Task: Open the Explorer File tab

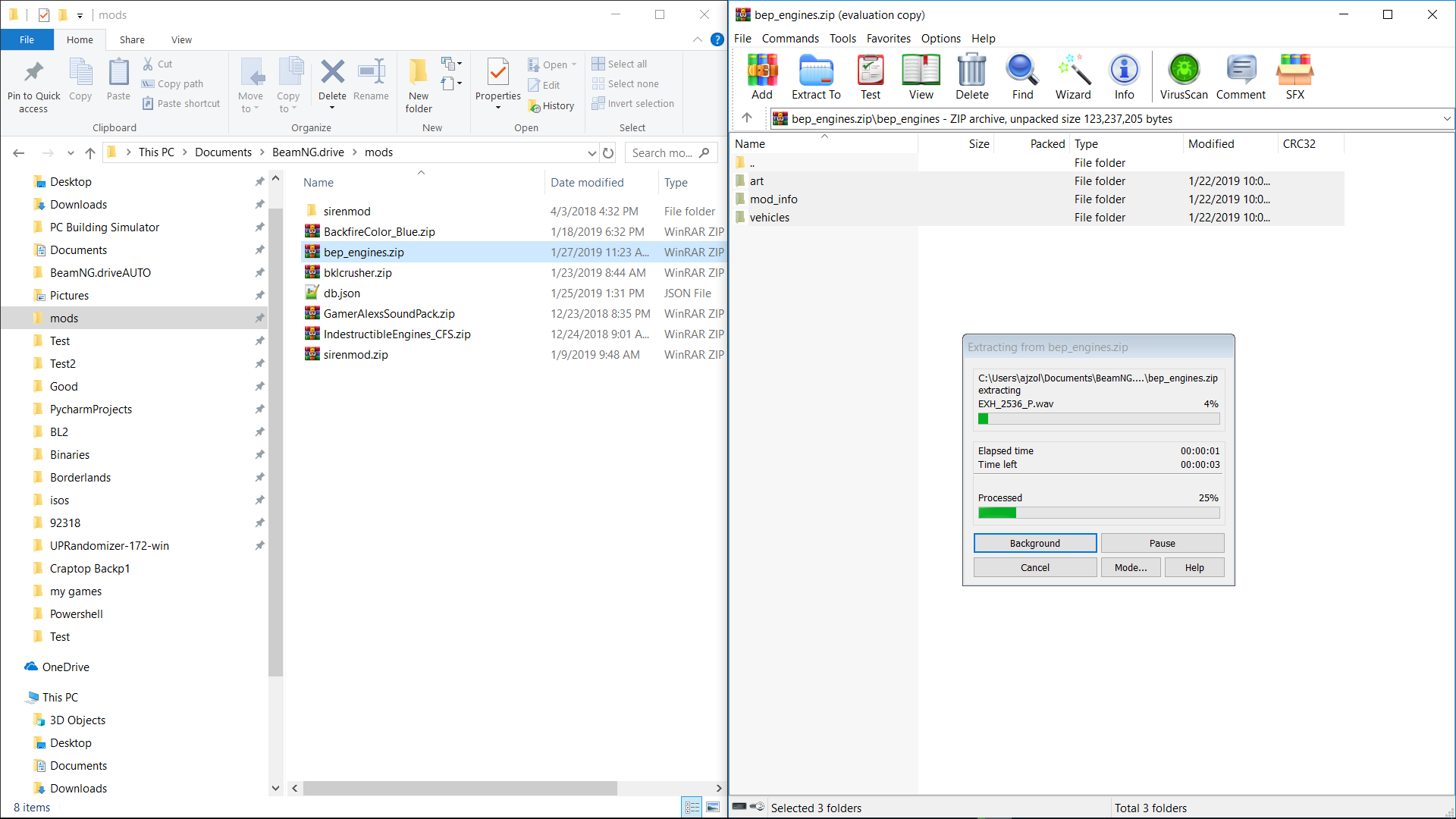Action: pos(27,39)
